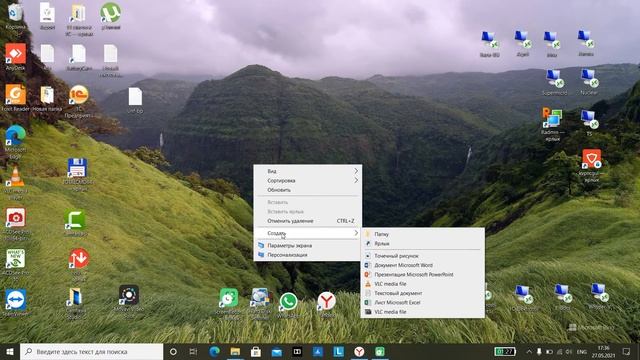The image size is (640, 360).
Task: Select the Radmin shortcut on desktop
Action: click(551, 118)
